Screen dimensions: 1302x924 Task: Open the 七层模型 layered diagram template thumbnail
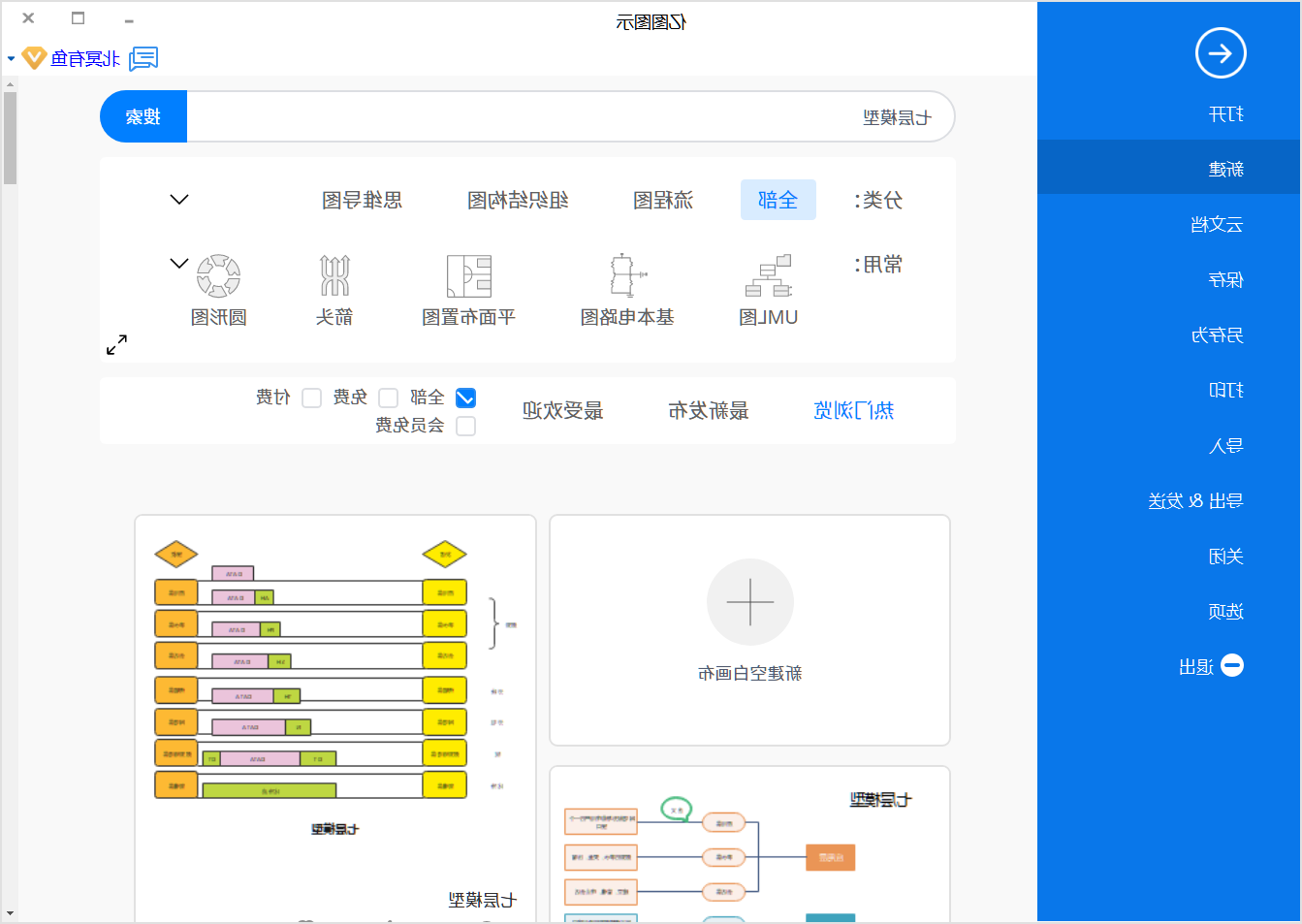pos(335,717)
